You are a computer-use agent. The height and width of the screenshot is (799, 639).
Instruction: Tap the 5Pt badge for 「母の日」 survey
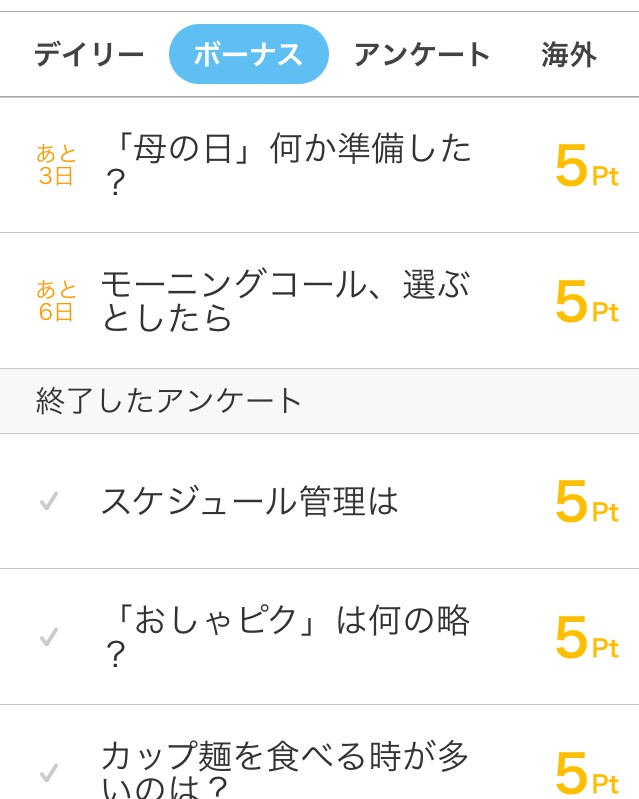[x=586, y=166]
